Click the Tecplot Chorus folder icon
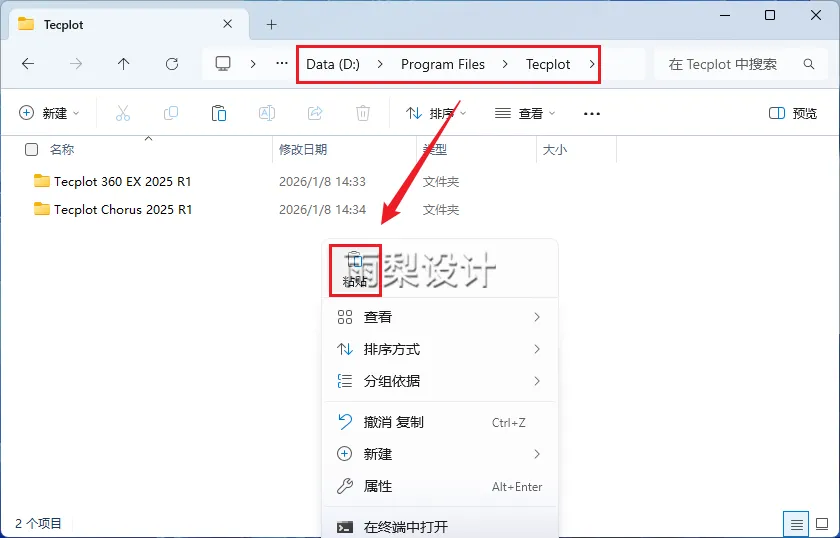 point(42,209)
